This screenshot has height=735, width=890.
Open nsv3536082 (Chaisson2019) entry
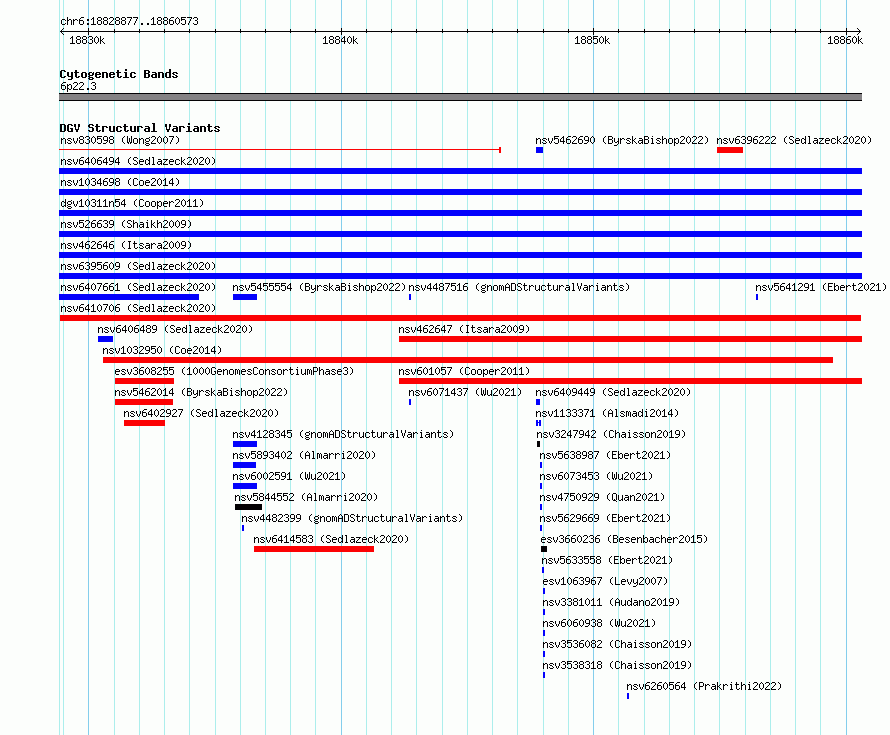click(617, 644)
